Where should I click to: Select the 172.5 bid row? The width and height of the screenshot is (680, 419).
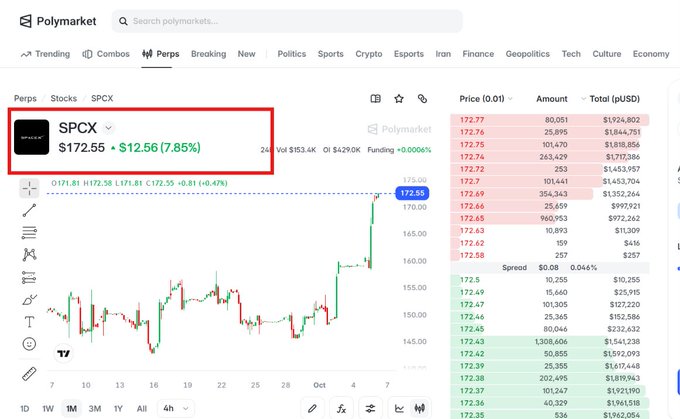point(550,280)
